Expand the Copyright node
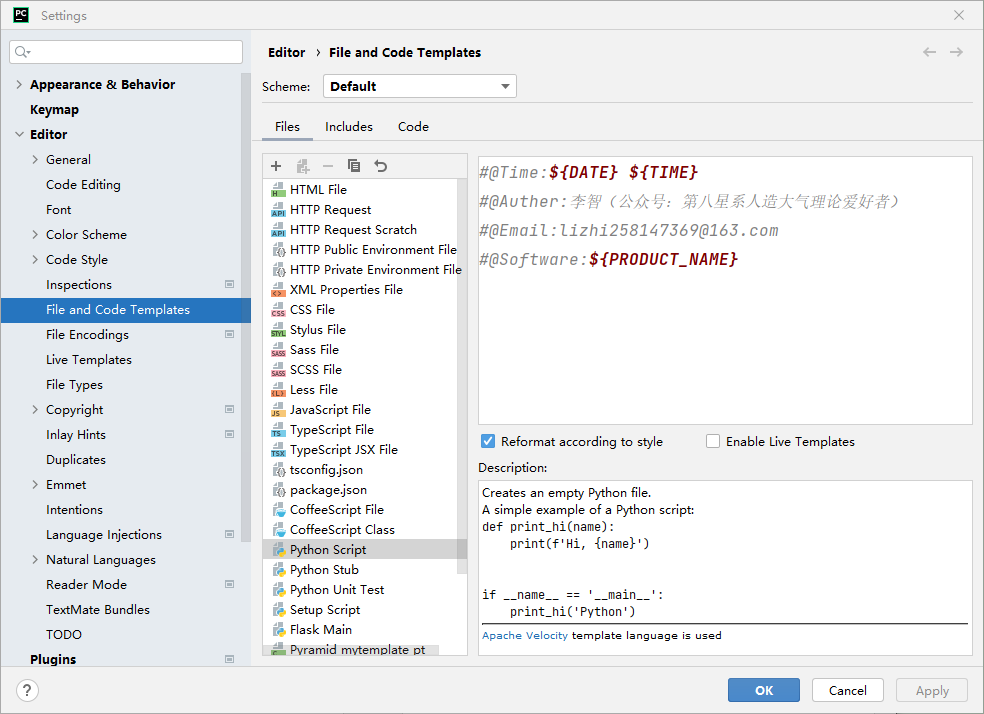The height and width of the screenshot is (714, 984). 35,410
